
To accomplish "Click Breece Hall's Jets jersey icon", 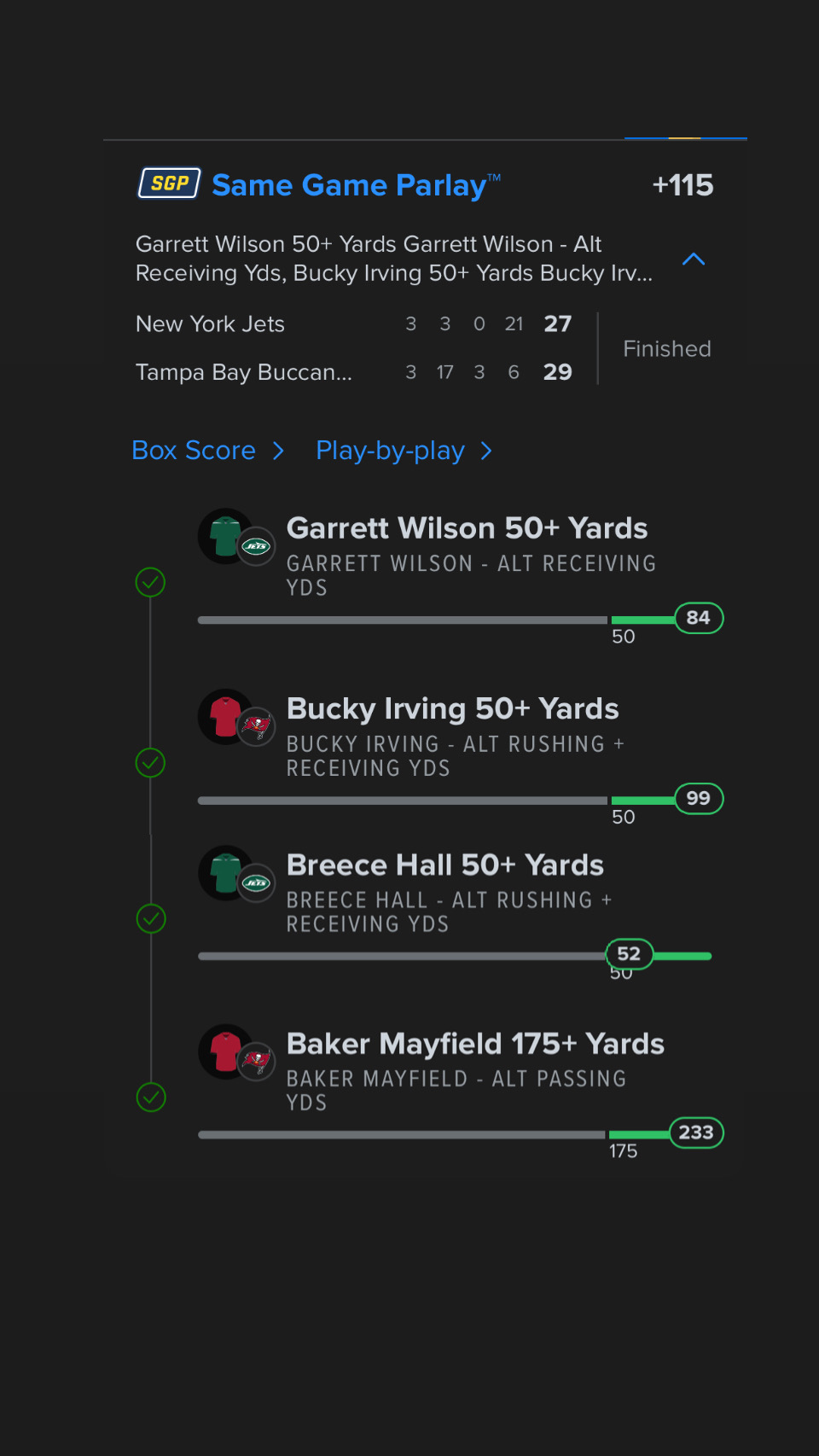I will point(227,873).
